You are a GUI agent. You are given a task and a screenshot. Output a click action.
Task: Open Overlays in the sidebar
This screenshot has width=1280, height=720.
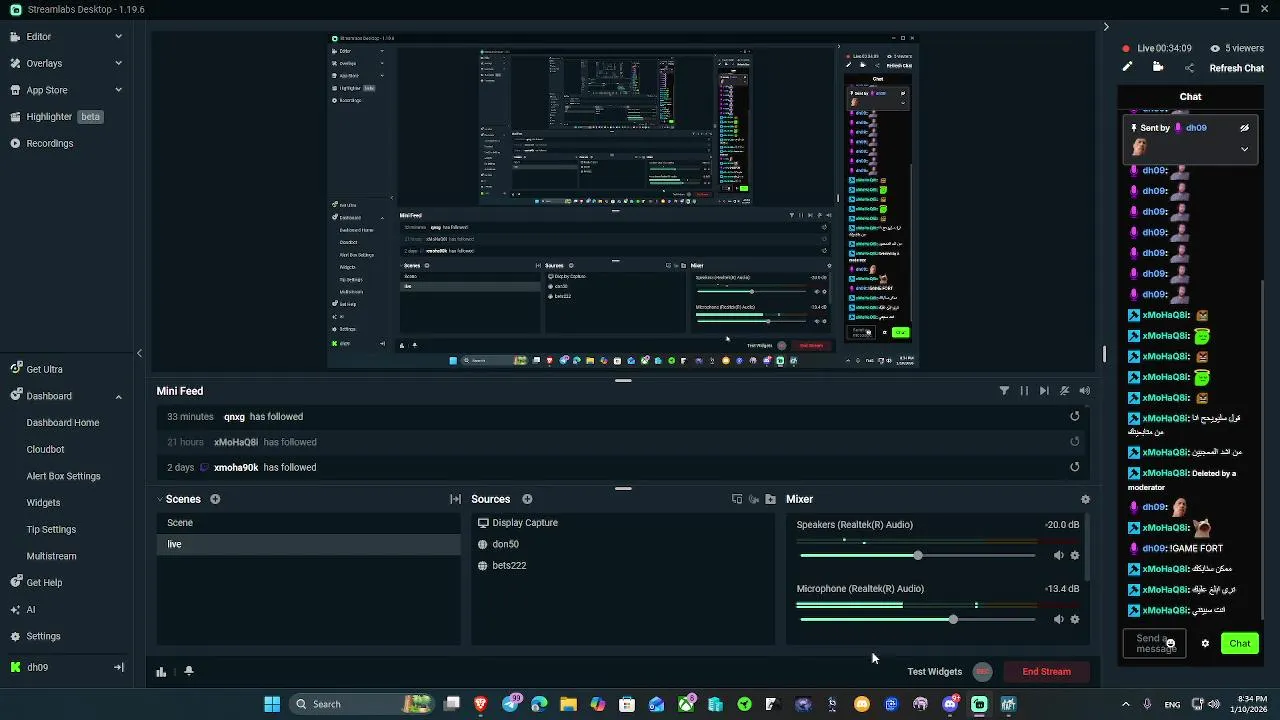[44, 63]
